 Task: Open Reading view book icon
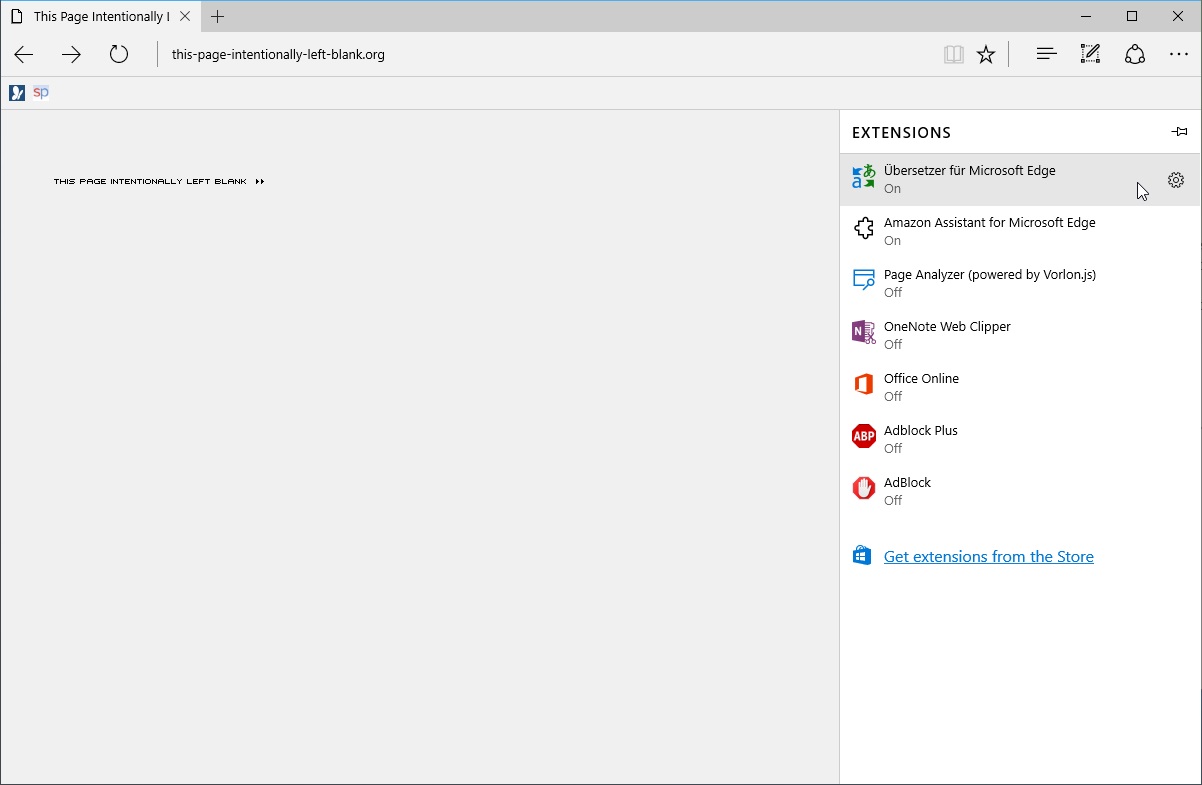(x=954, y=55)
